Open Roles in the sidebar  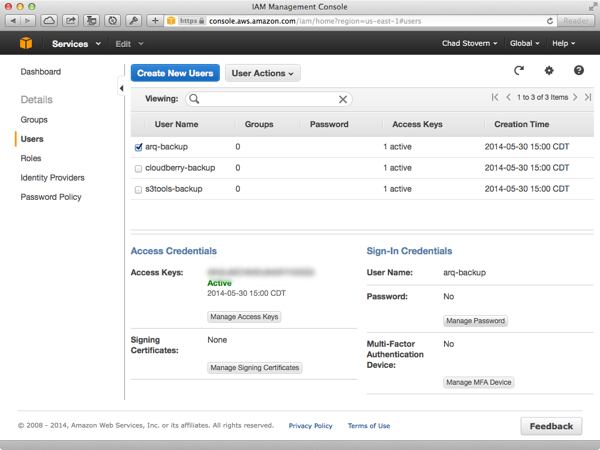31,158
